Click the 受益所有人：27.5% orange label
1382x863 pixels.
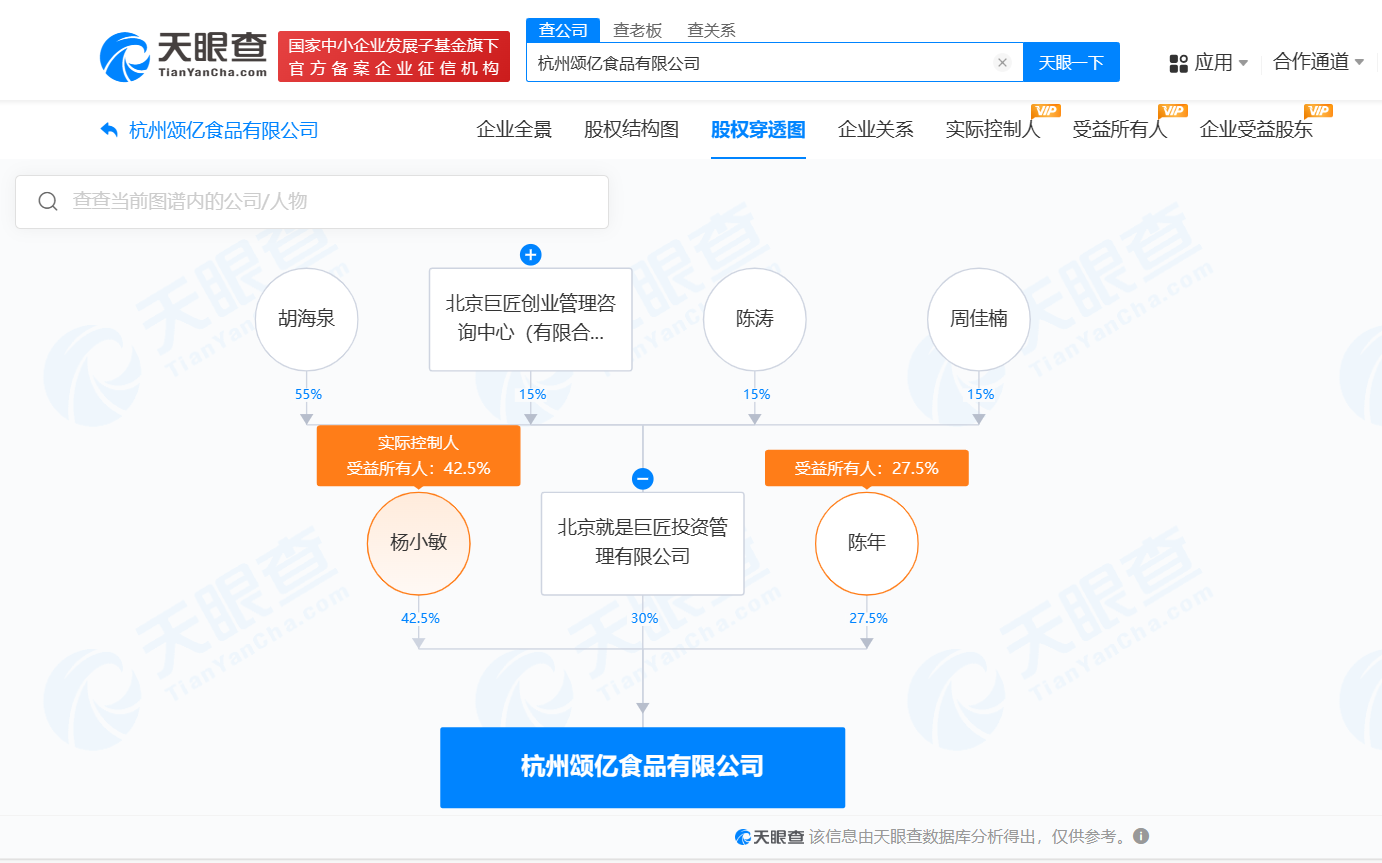(x=867, y=468)
